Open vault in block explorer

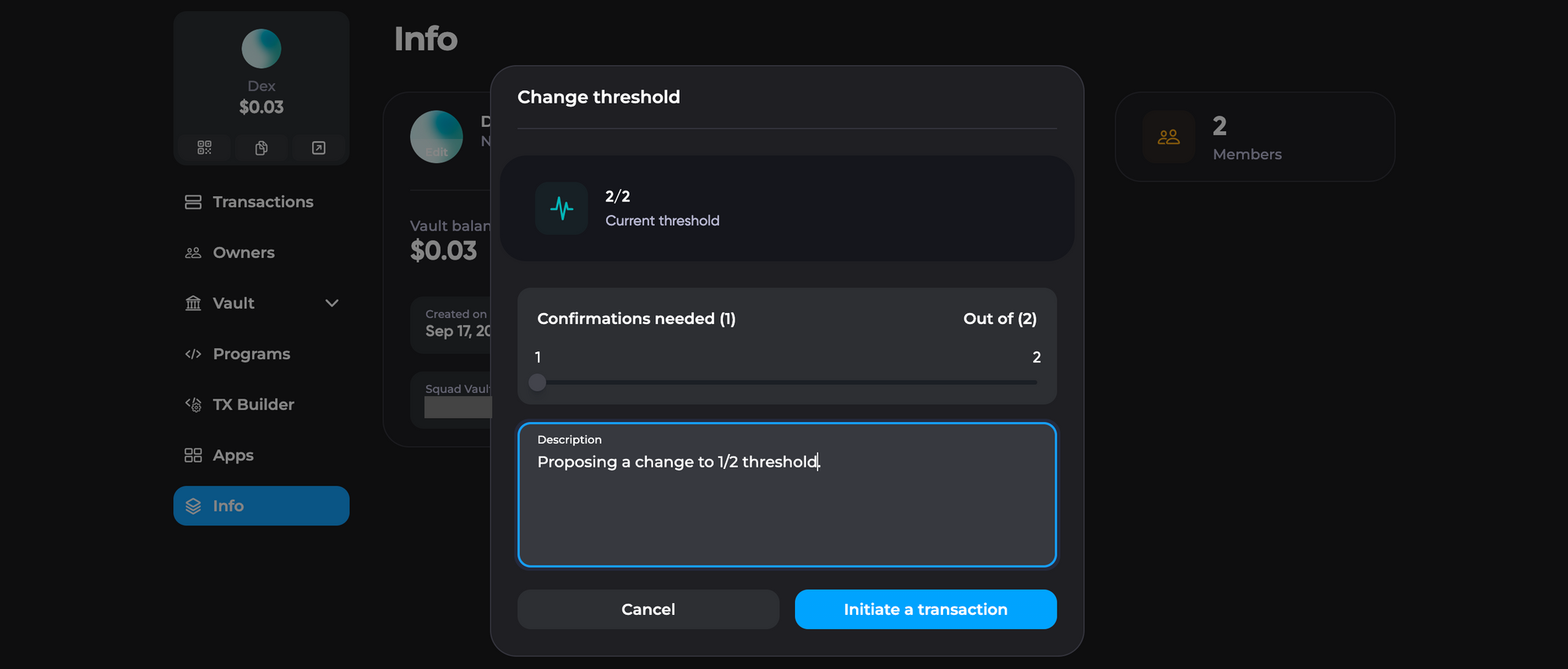[319, 147]
